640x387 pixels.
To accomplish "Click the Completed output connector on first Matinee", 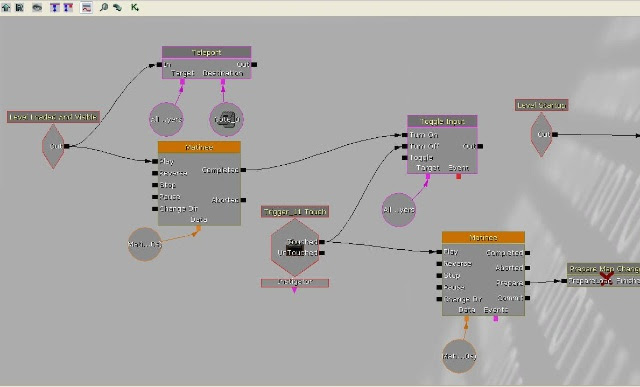I will tap(243, 170).
